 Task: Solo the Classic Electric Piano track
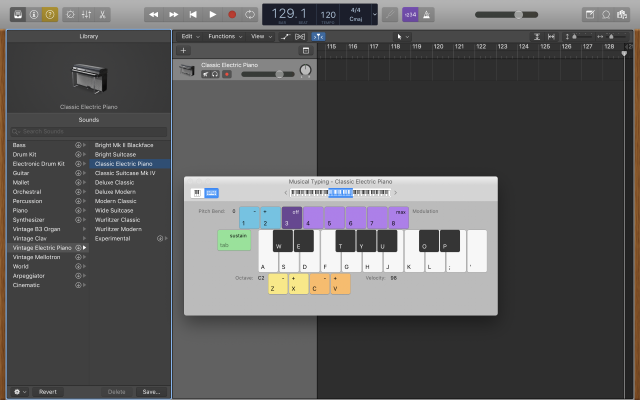pos(215,74)
